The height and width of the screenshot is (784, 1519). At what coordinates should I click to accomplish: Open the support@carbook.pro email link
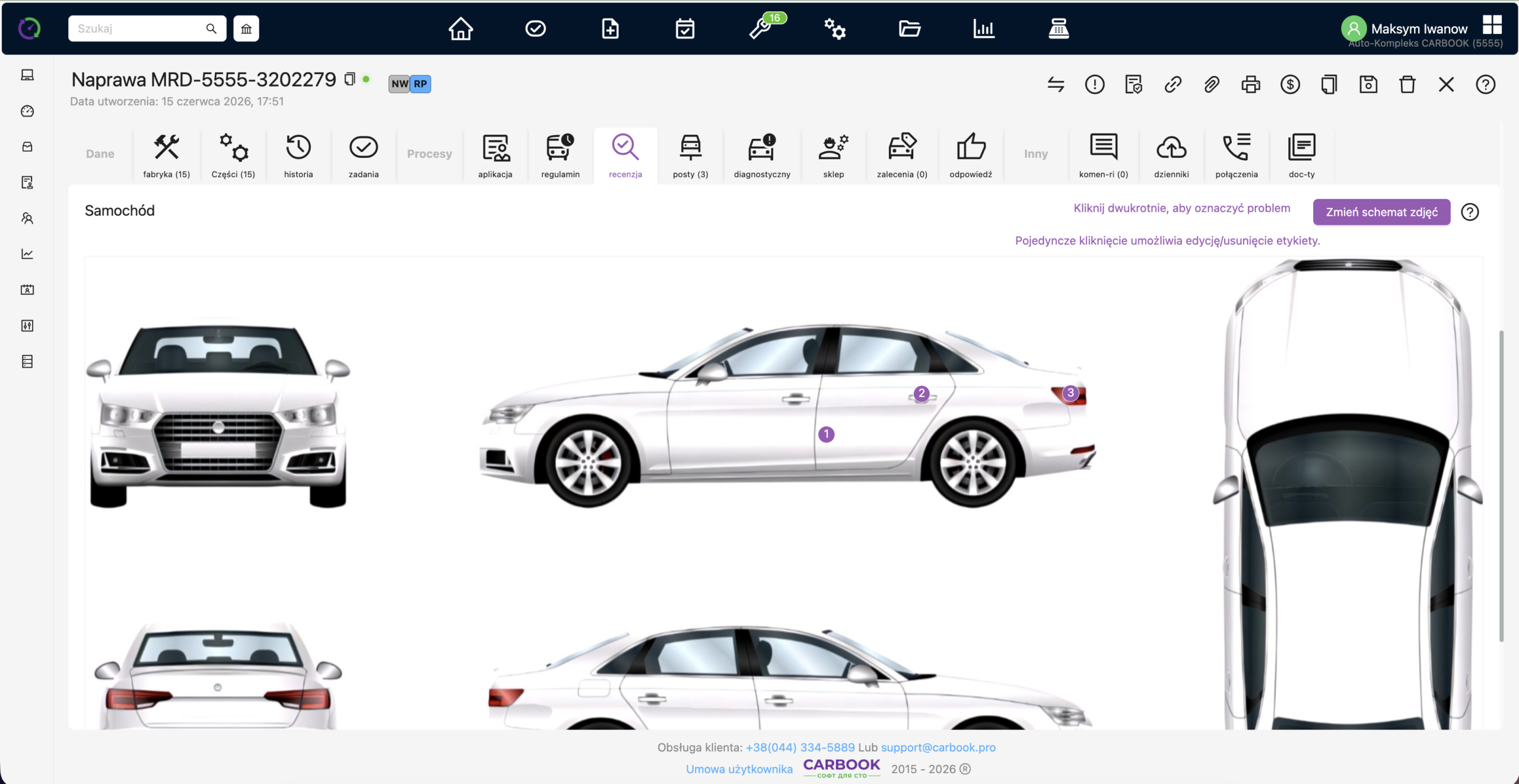(938, 747)
